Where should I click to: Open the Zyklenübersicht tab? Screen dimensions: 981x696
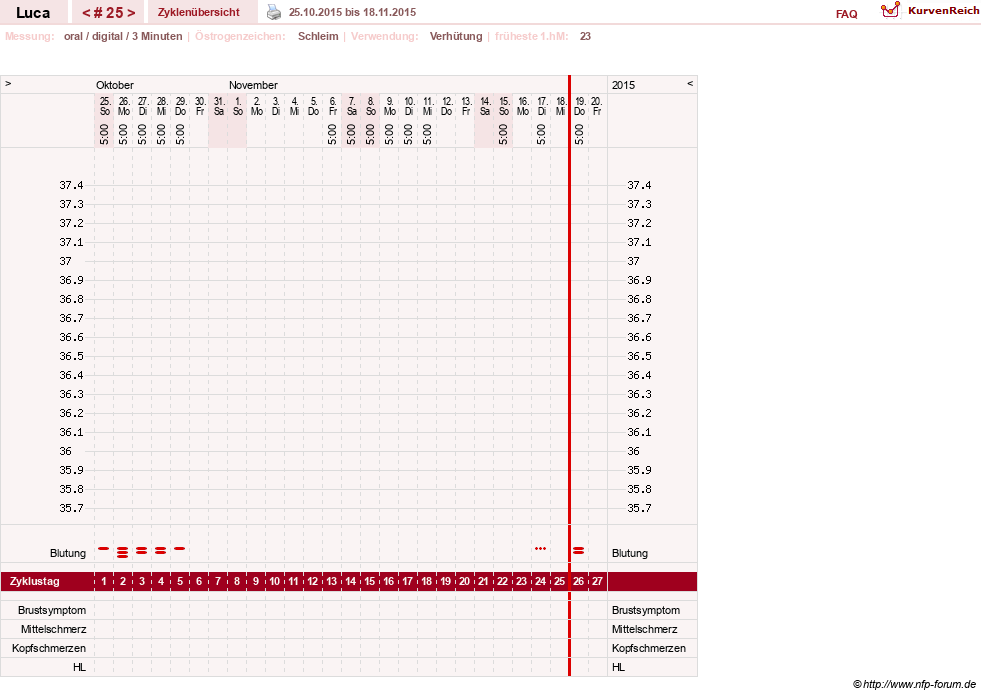click(x=198, y=12)
